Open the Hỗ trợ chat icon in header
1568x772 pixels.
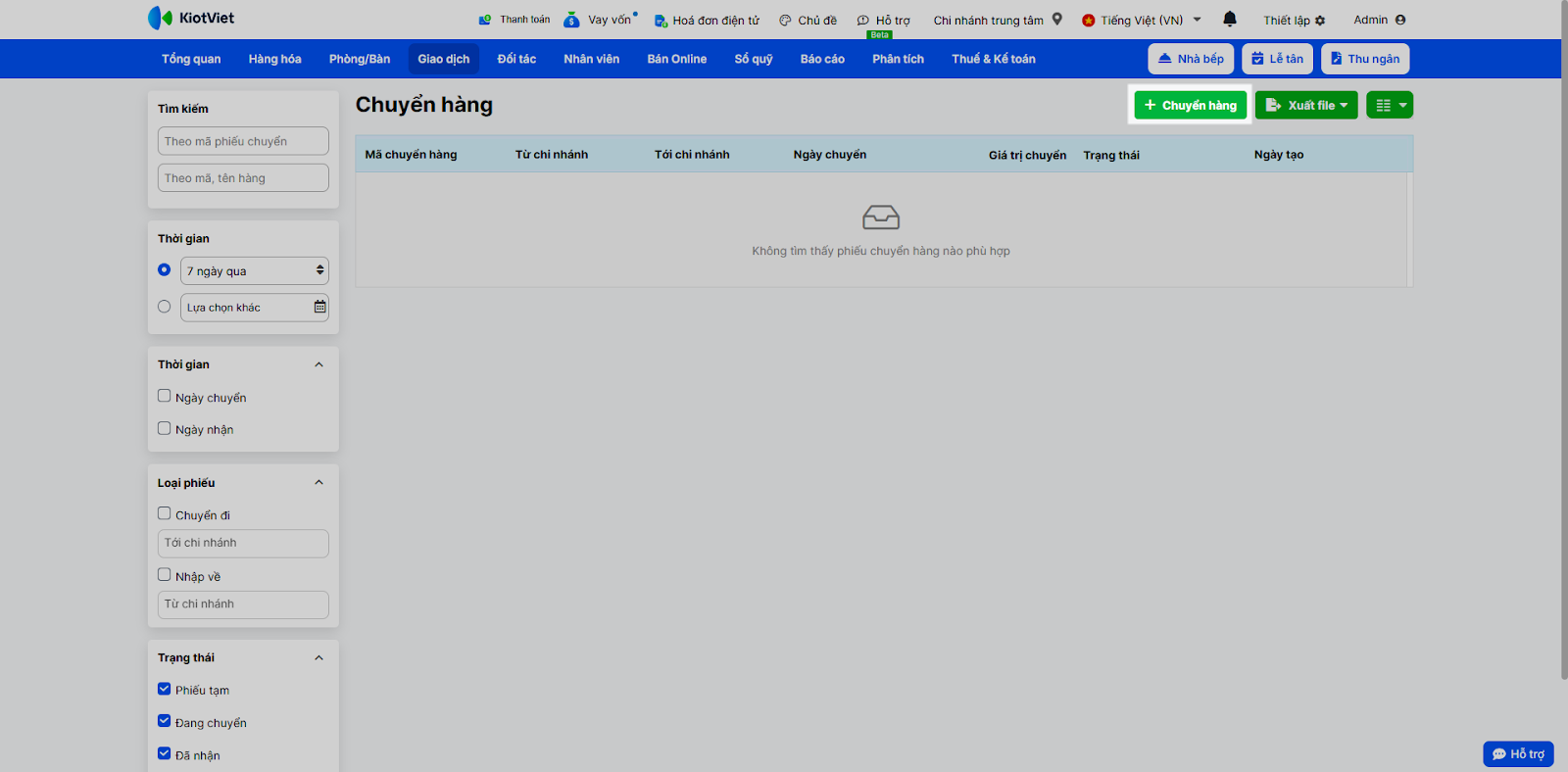coord(863,21)
